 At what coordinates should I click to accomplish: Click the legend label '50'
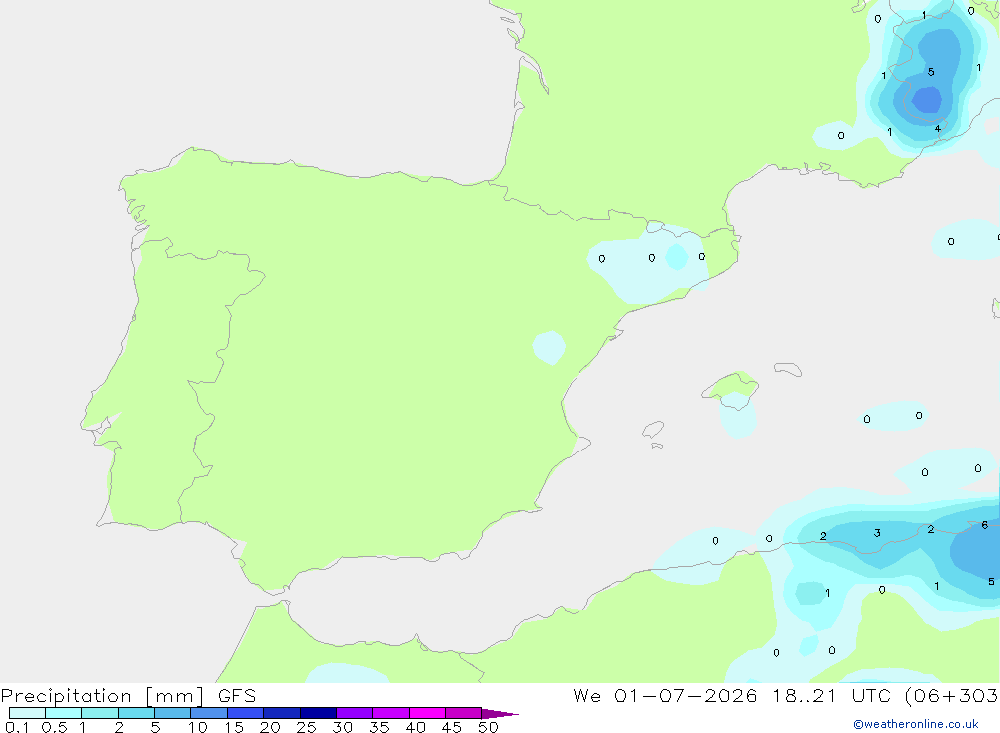(x=488, y=727)
